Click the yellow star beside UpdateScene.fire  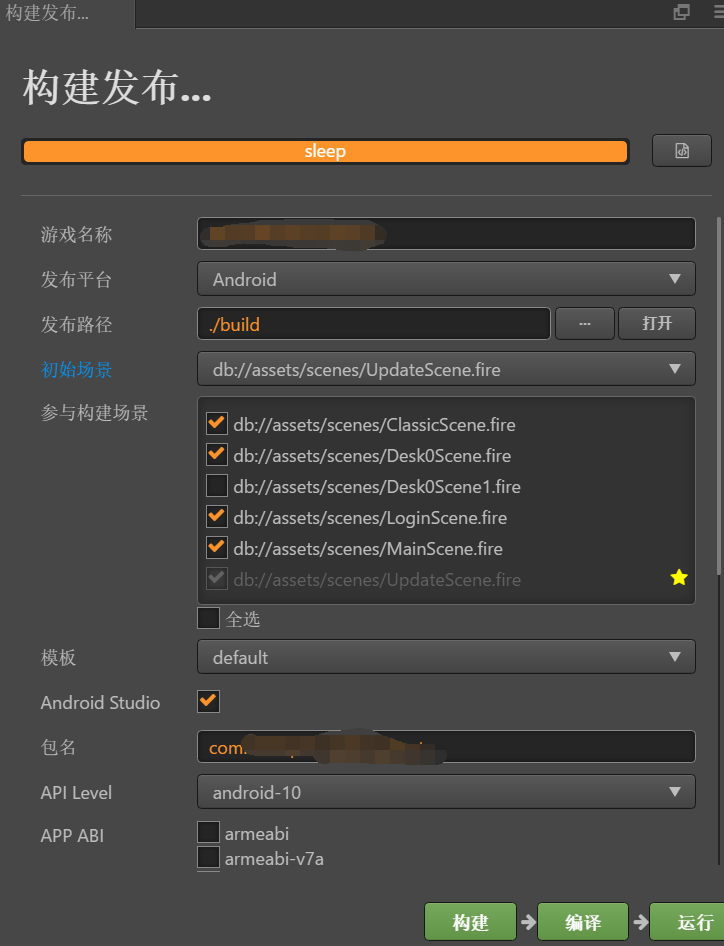[x=679, y=578]
